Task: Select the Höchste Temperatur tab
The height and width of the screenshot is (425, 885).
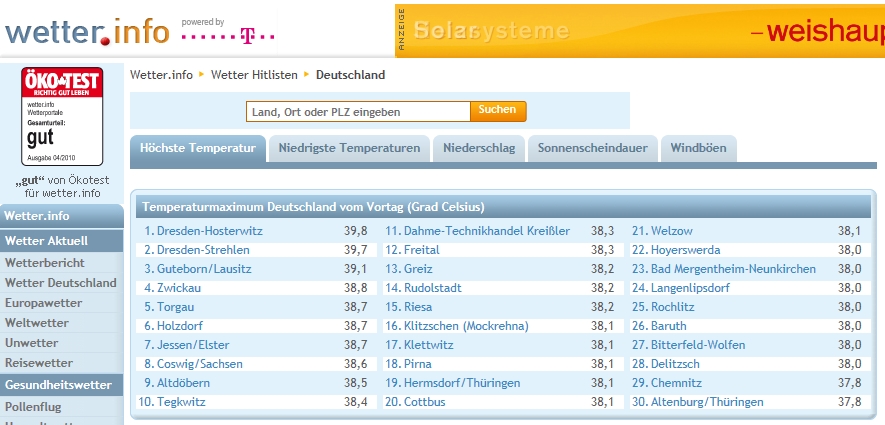Action: tap(198, 149)
